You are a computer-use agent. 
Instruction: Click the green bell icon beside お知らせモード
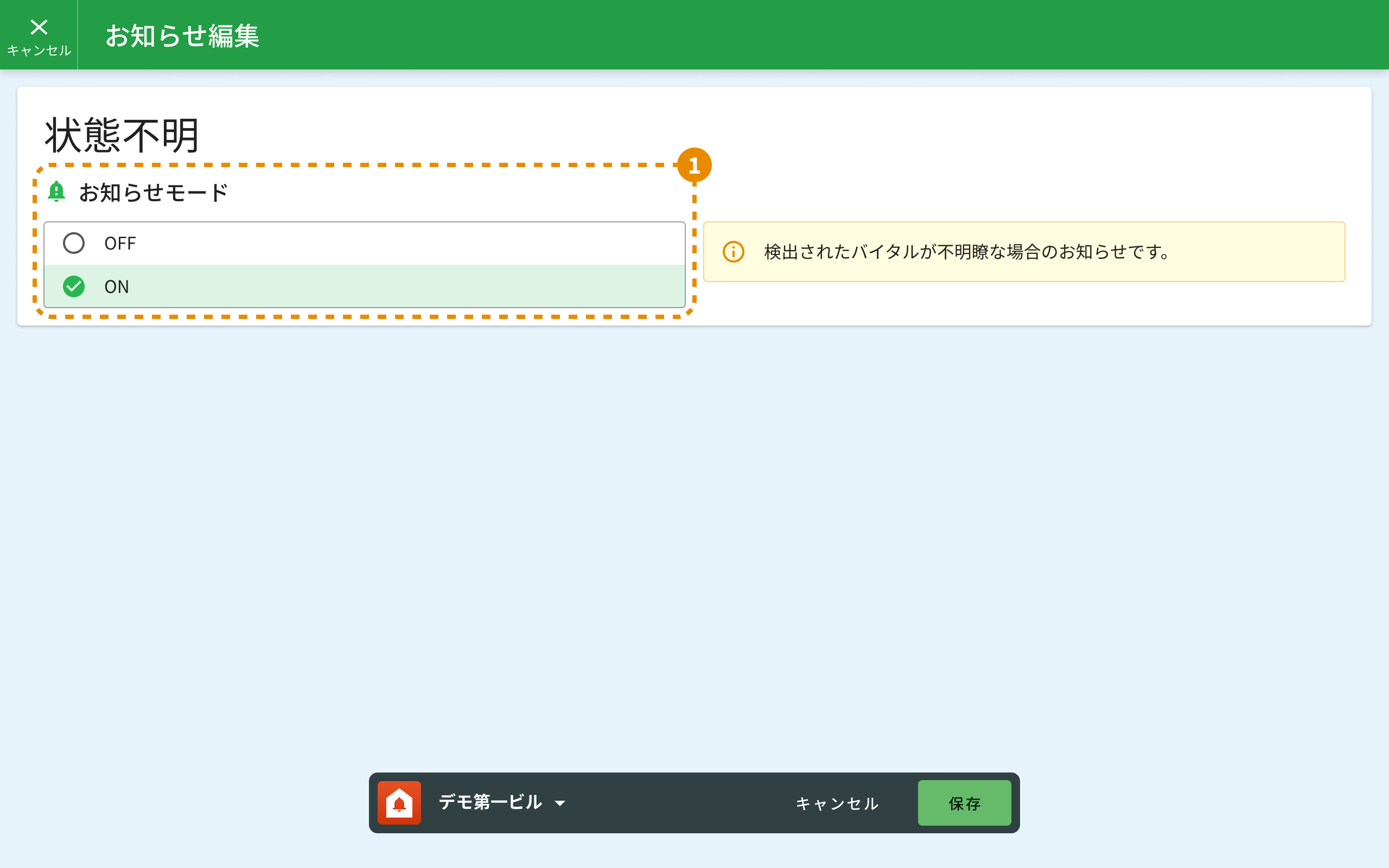coord(56,191)
